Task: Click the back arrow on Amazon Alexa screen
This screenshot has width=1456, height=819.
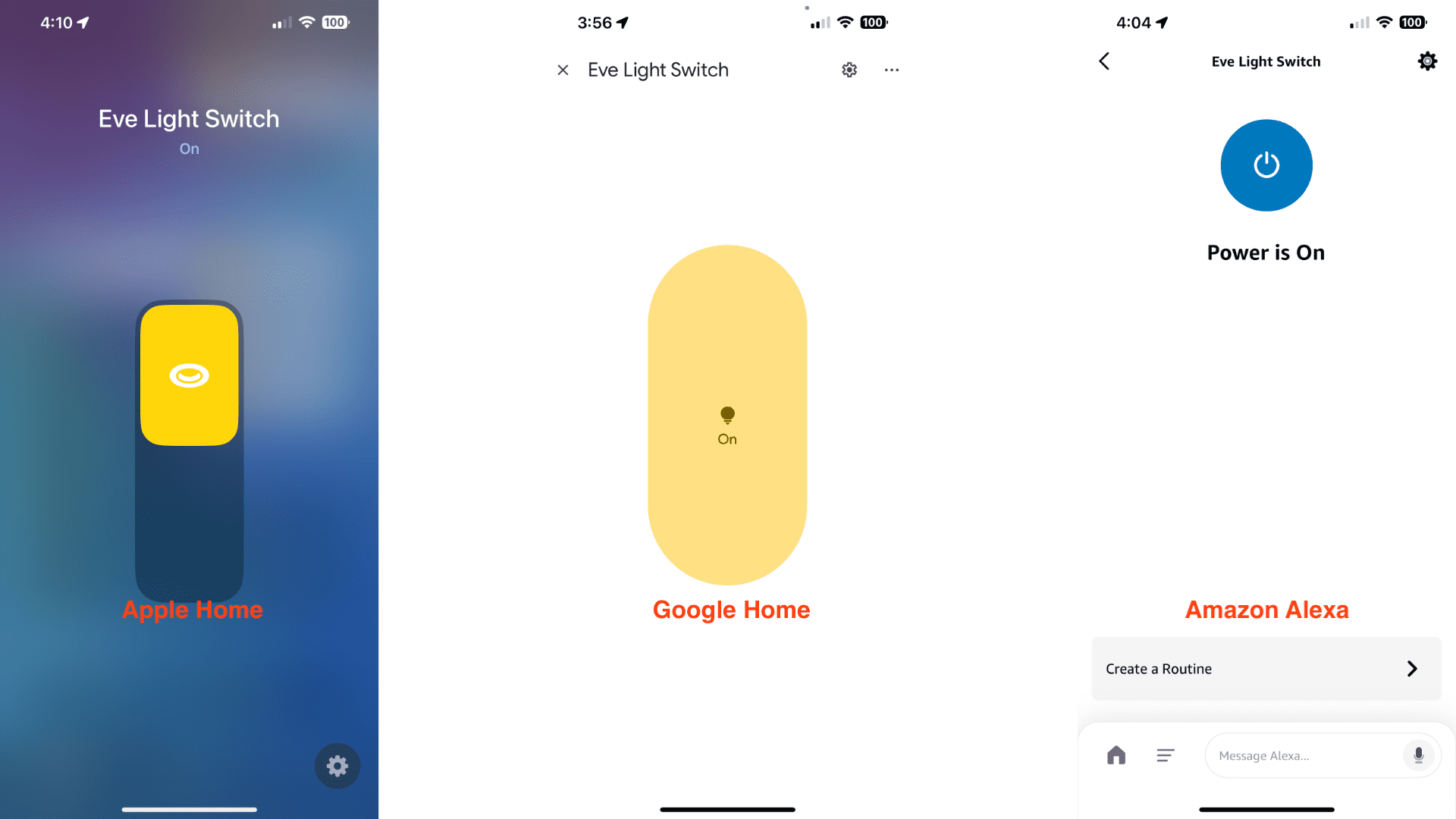Action: [x=1104, y=60]
